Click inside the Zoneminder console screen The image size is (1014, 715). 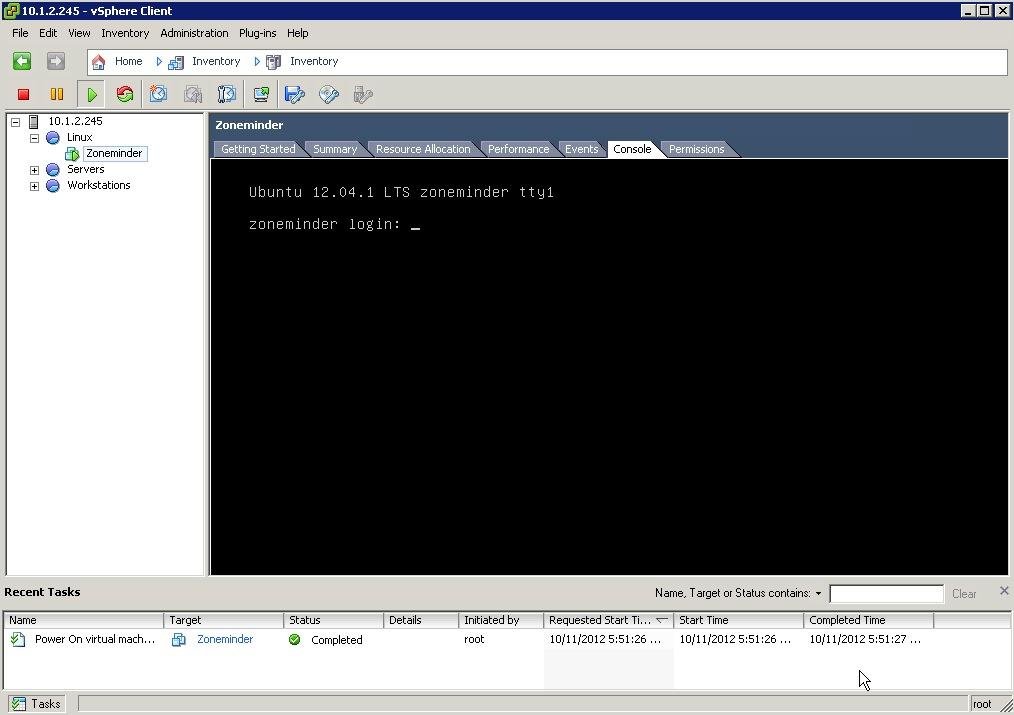tap(609, 367)
